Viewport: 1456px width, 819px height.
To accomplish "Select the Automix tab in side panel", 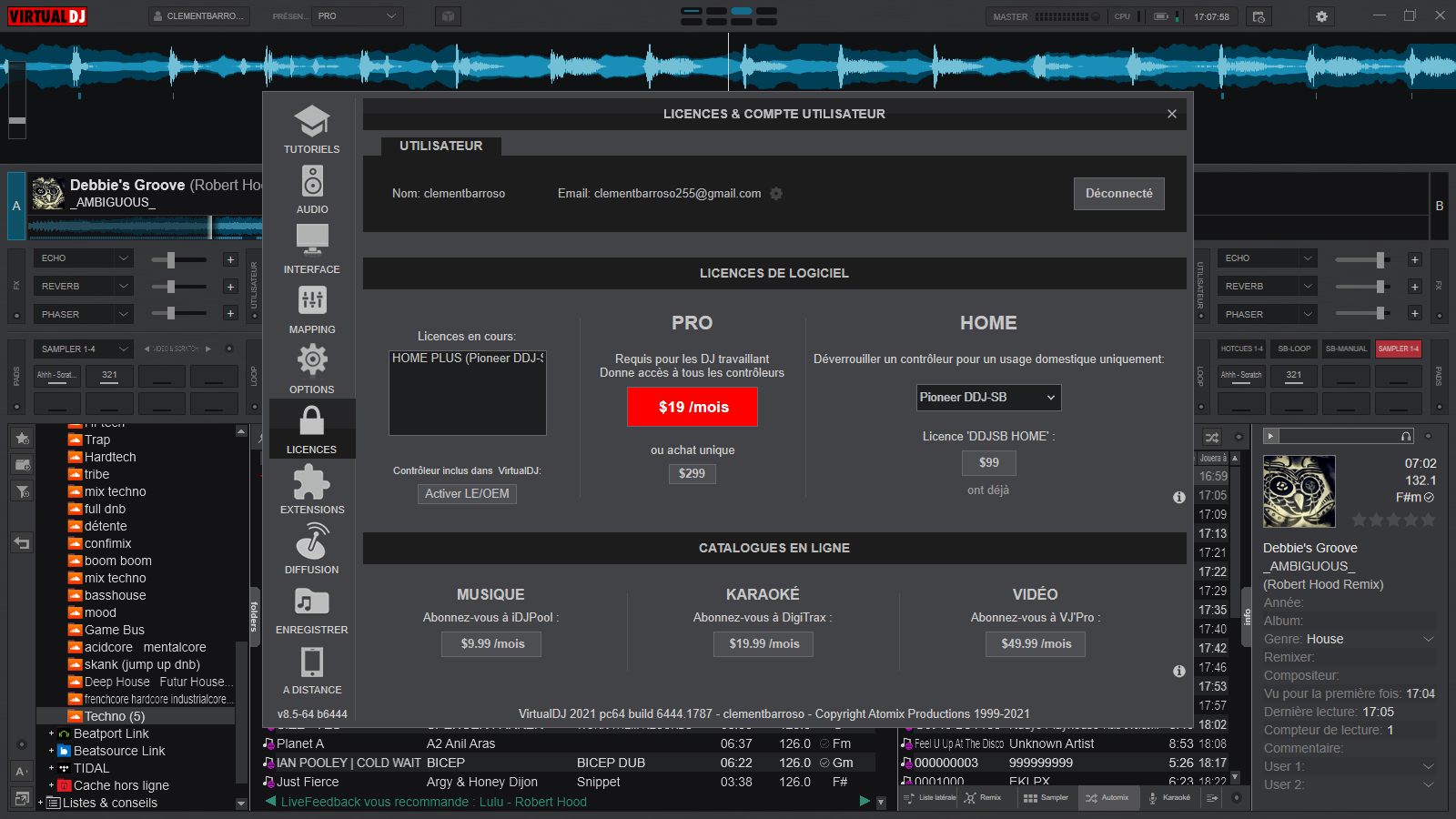I will [x=1107, y=798].
